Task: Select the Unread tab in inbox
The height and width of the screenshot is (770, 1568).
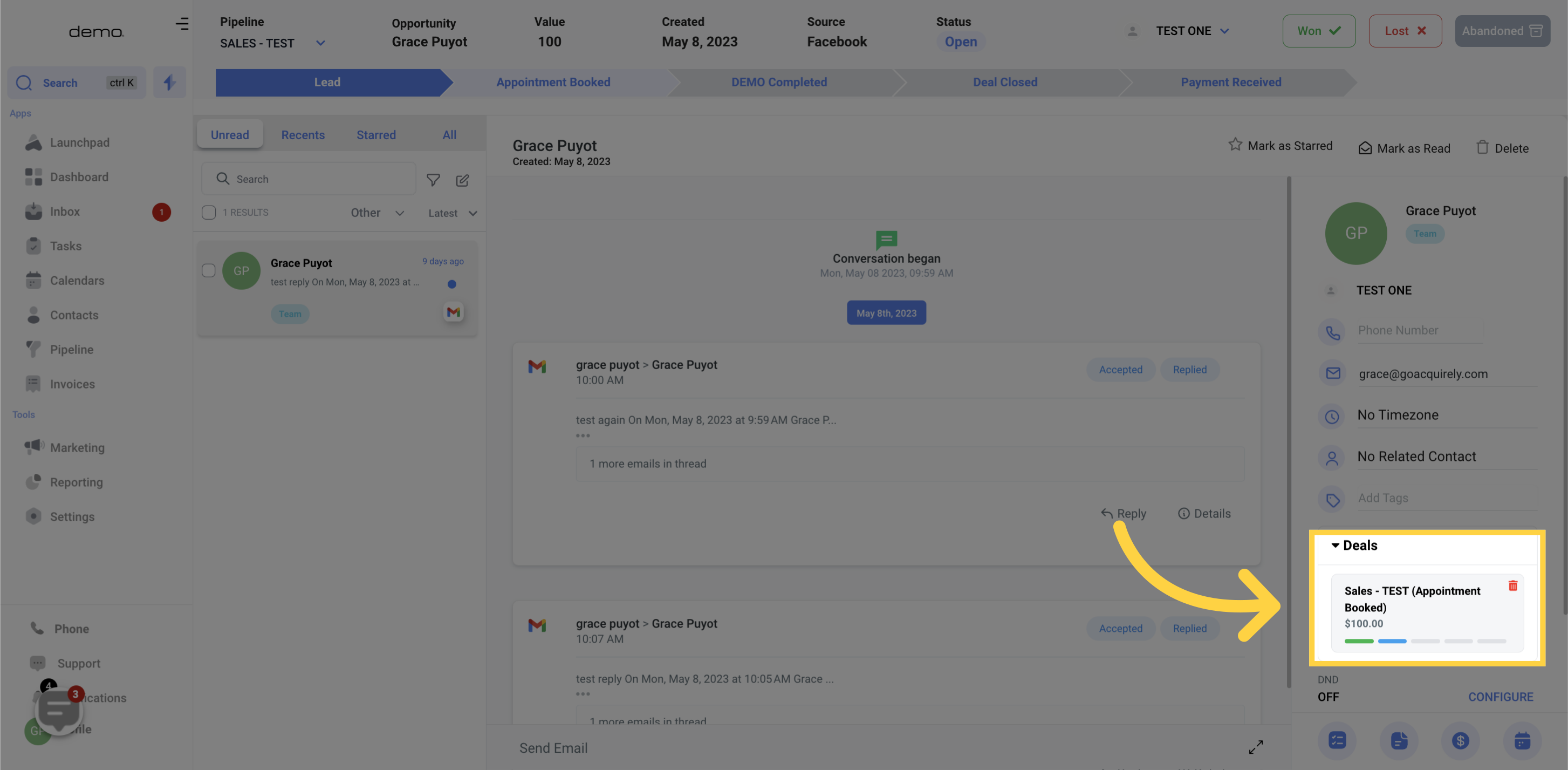Action: pos(230,133)
